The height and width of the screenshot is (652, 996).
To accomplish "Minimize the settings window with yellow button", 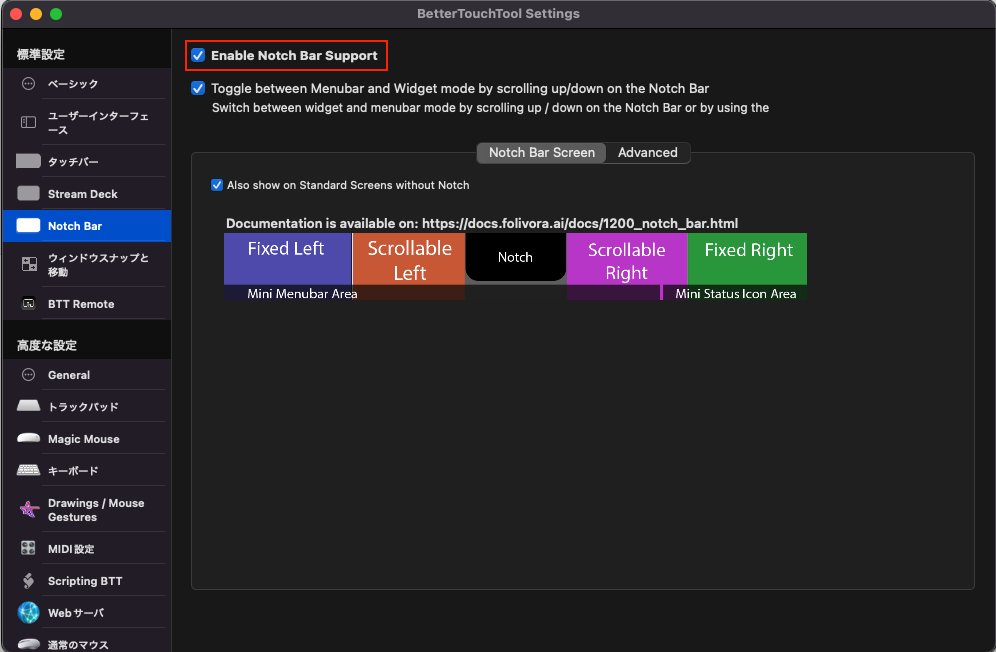I will 36,14.
